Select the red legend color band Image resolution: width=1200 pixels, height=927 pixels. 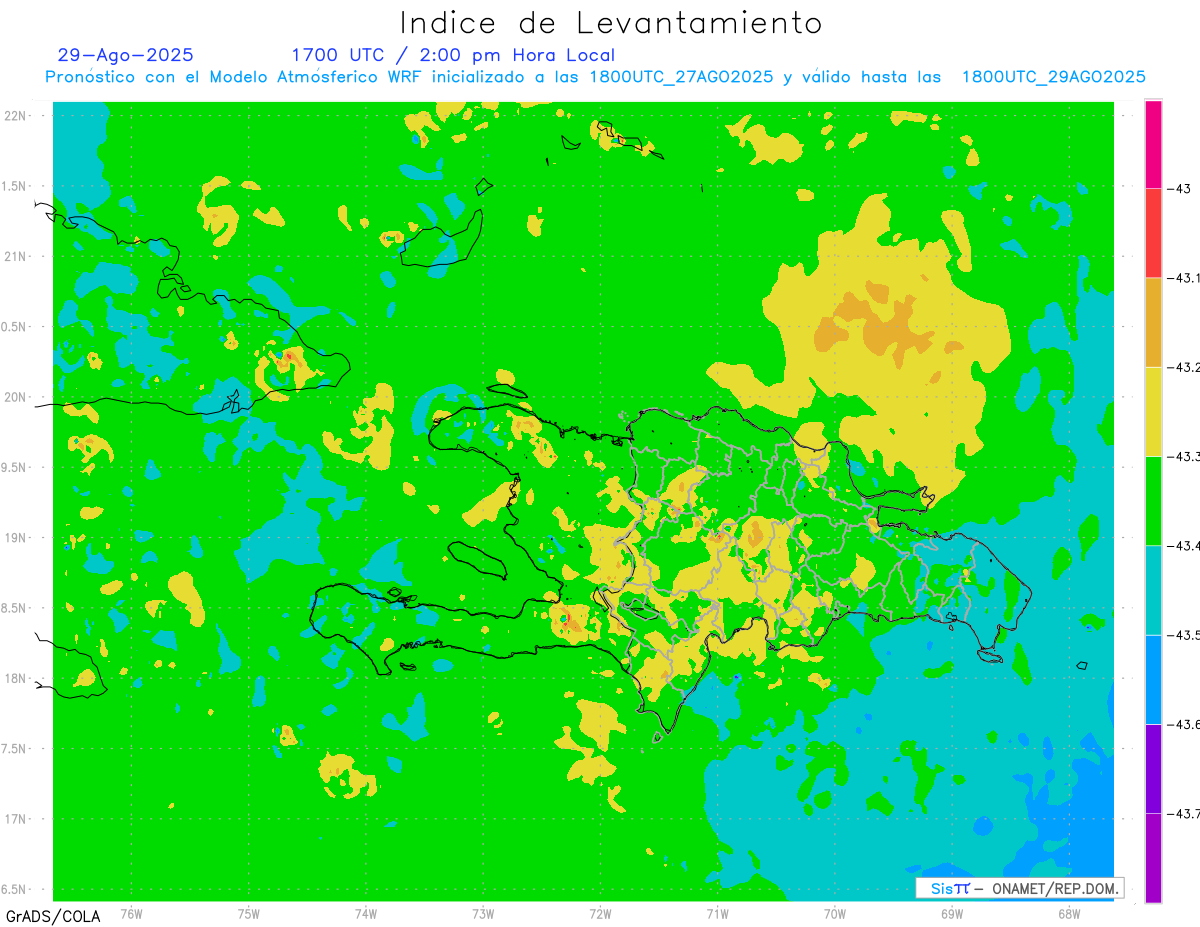1153,233
